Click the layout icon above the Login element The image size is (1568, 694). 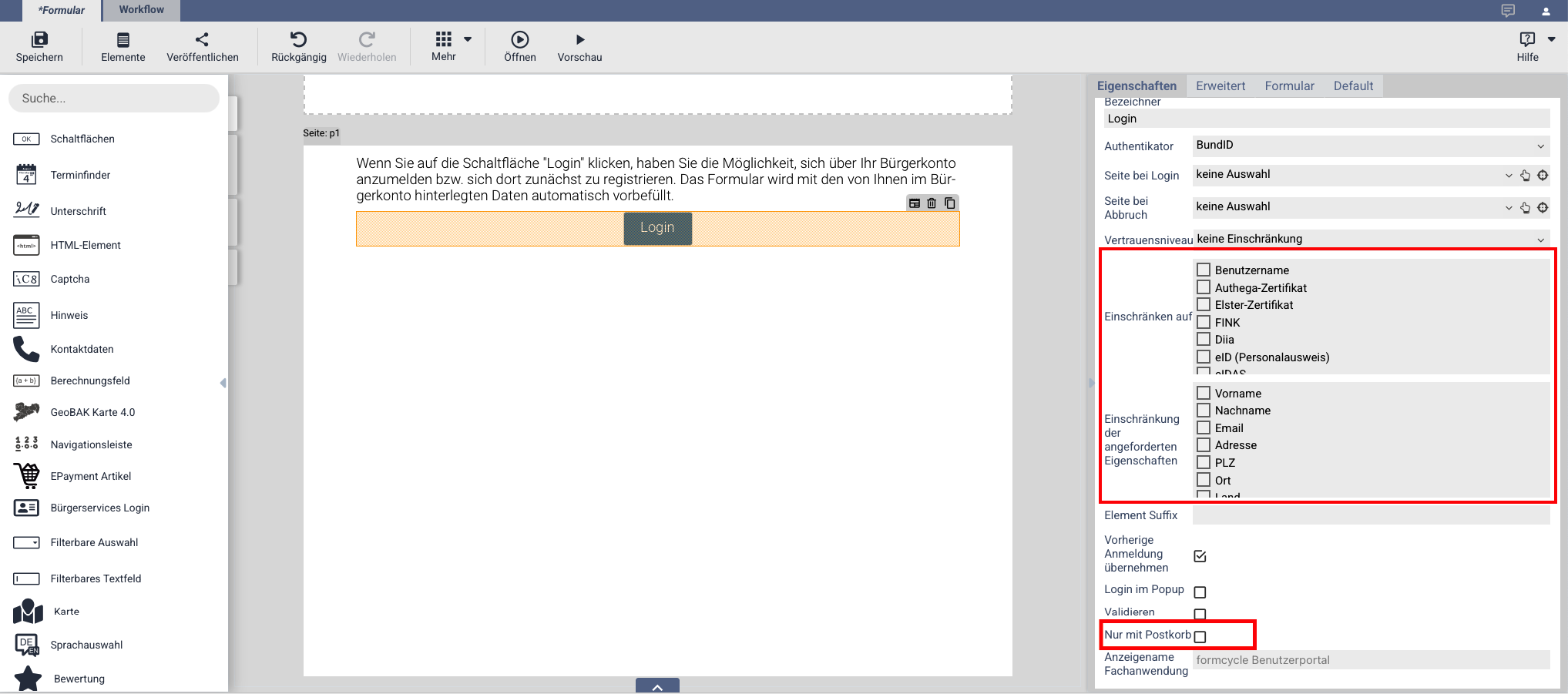915,203
